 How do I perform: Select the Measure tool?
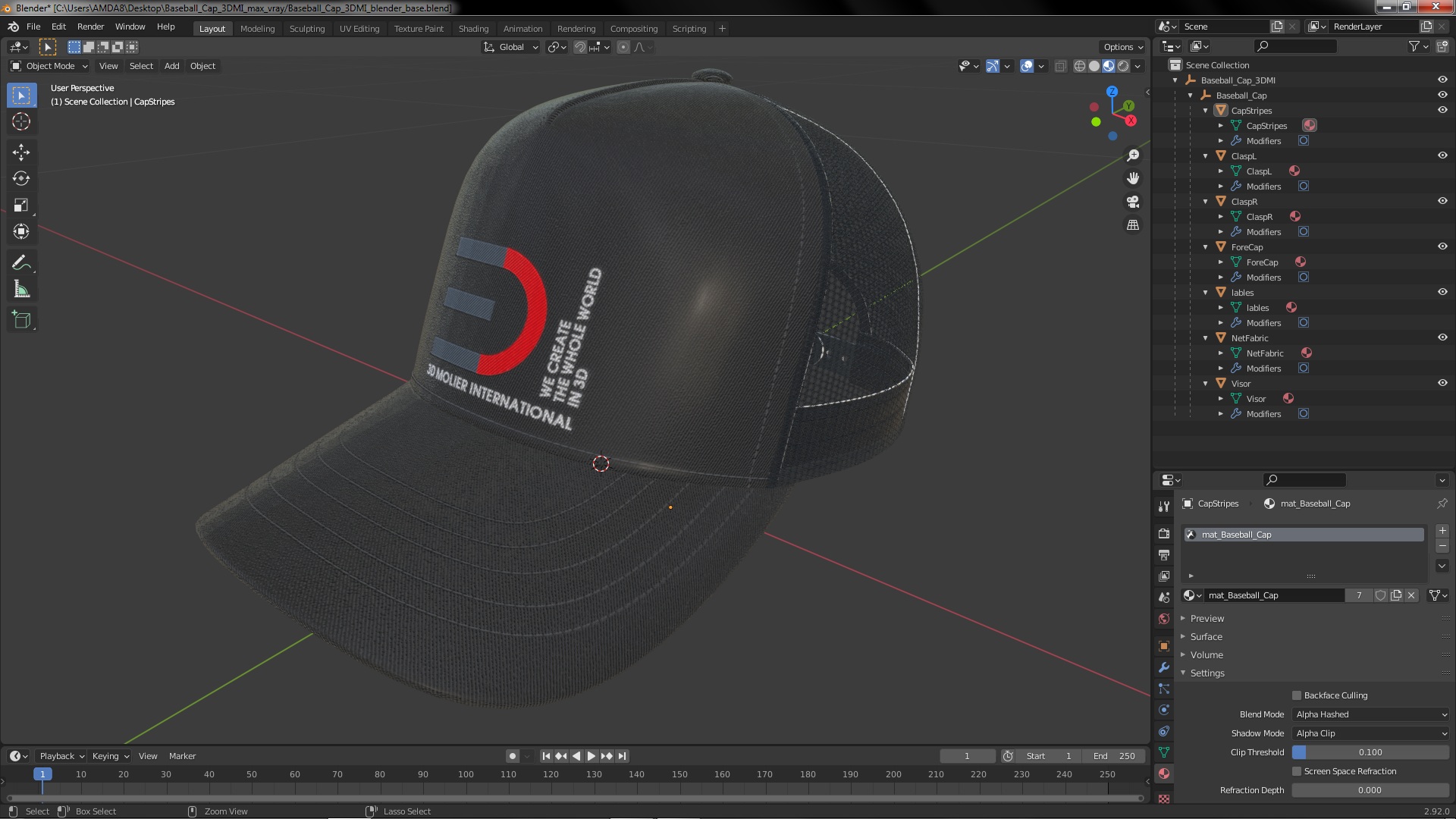21,290
